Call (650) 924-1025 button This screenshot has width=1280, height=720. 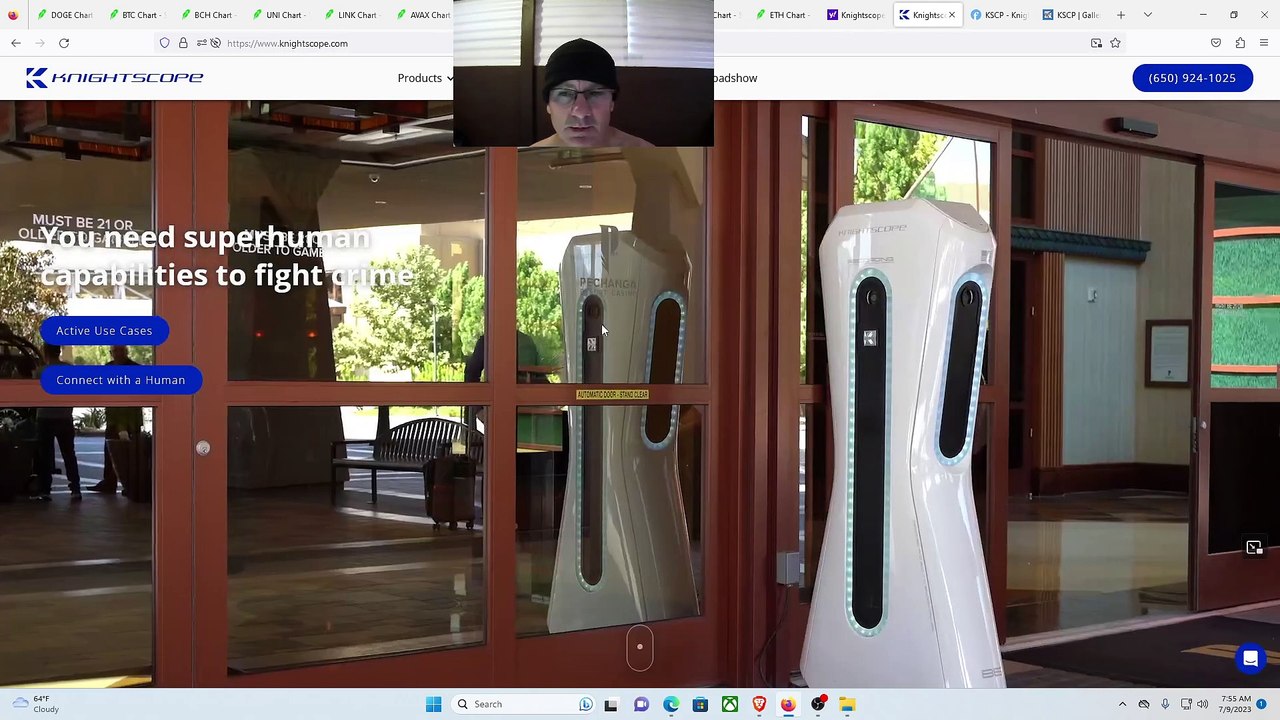point(1192,78)
